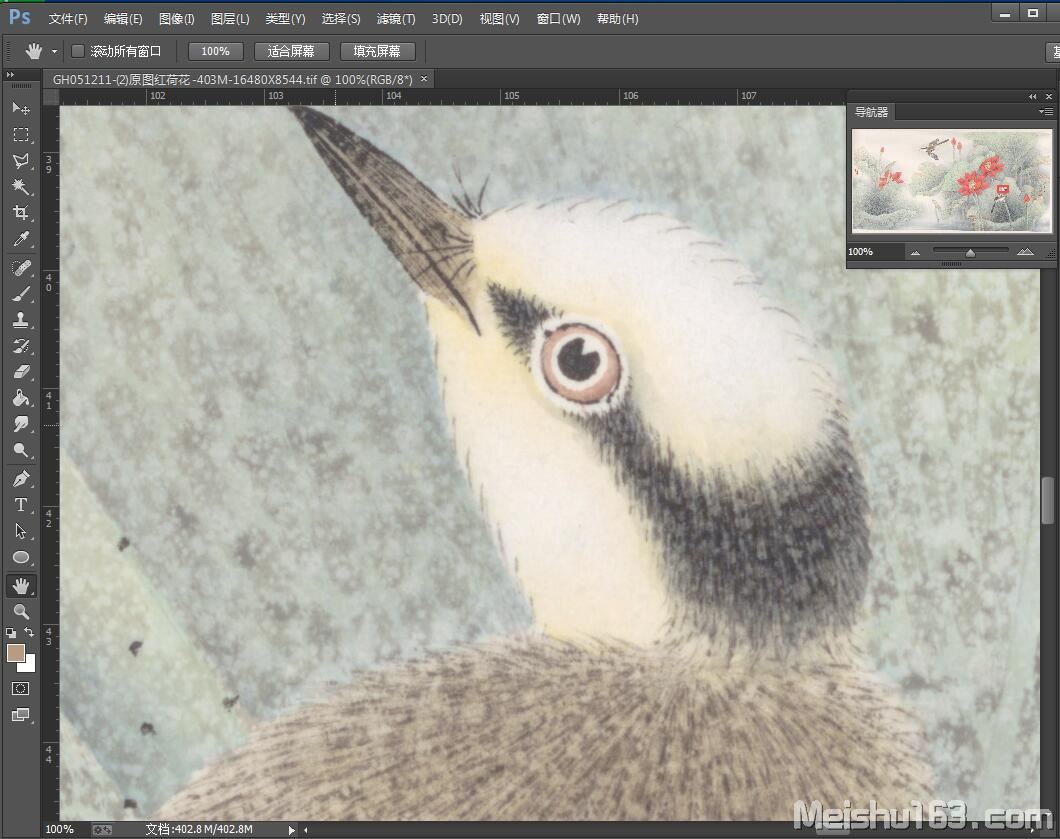Click the Fill Screen button
The image size is (1060, 839).
[x=377, y=51]
